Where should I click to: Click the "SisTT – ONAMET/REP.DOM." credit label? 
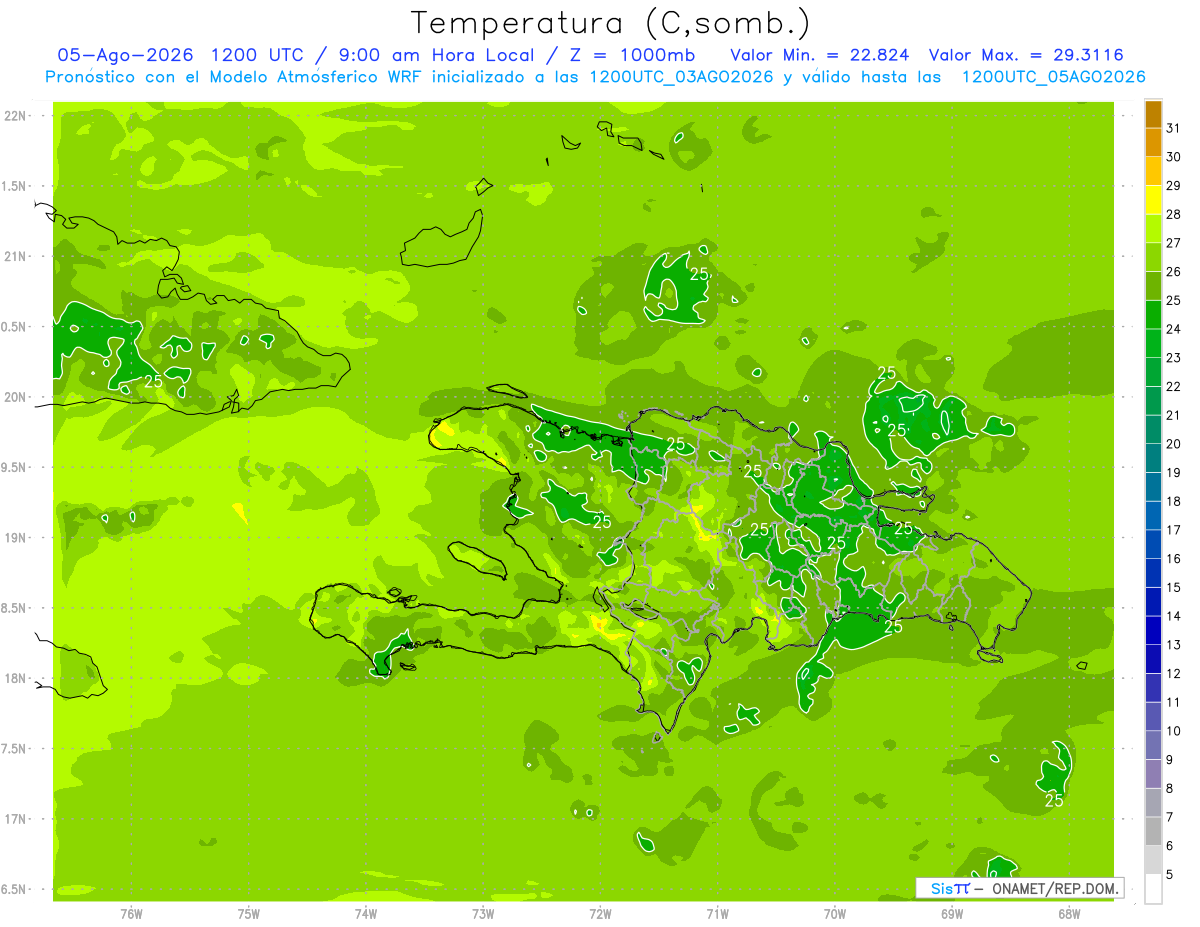[x=1020, y=888]
